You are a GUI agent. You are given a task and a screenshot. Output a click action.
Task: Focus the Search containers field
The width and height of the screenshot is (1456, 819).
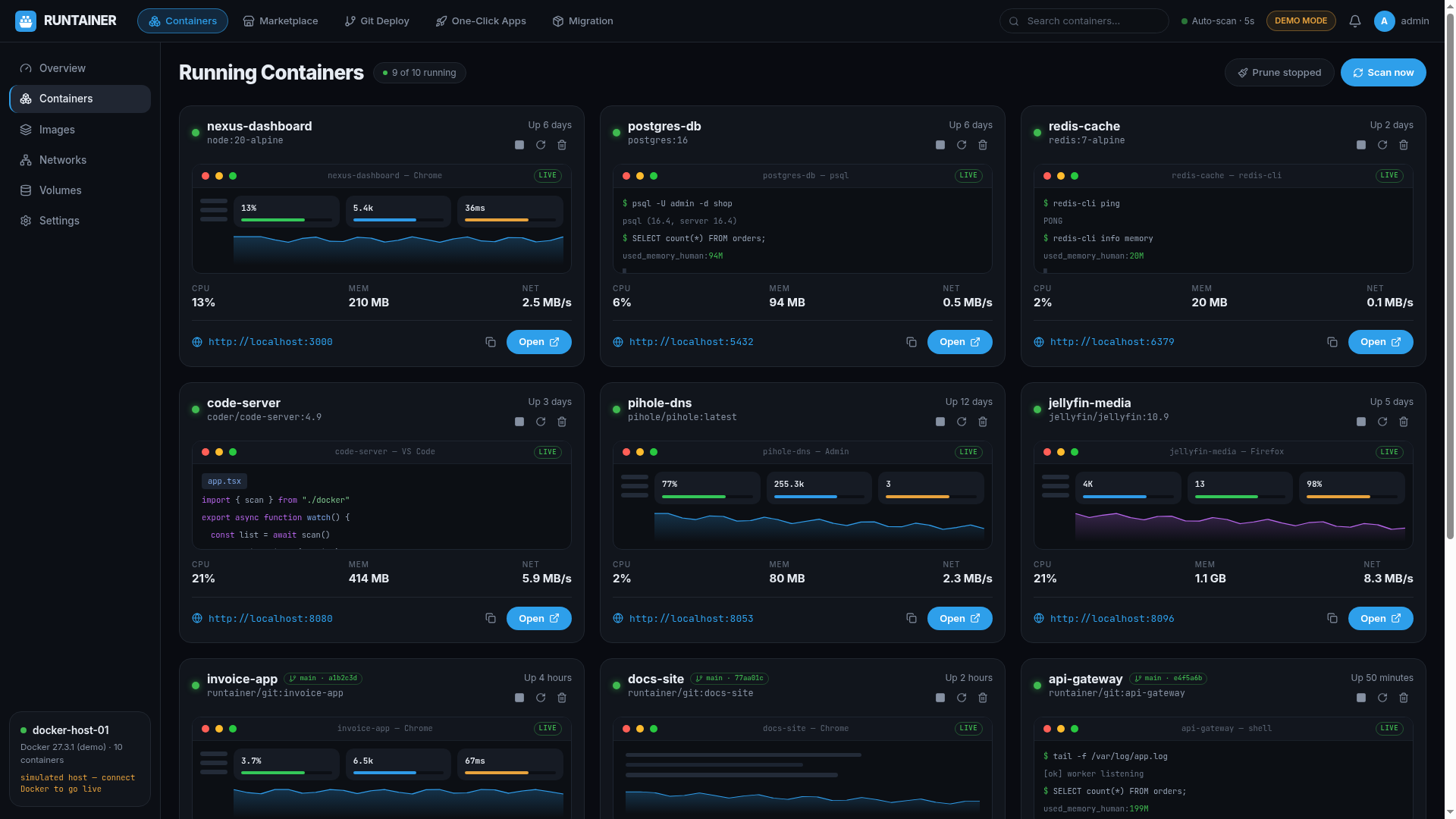tap(1084, 21)
